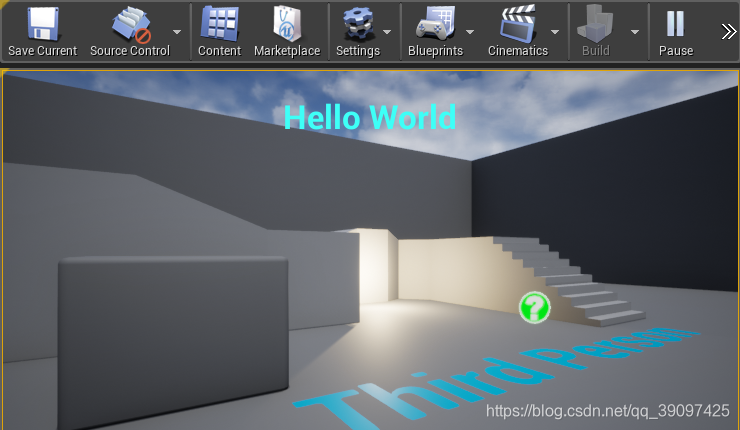This screenshot has width=740, height=430.
Task: Expand the Cinematics dropdown arrow
Action: [x=555, y=32]
